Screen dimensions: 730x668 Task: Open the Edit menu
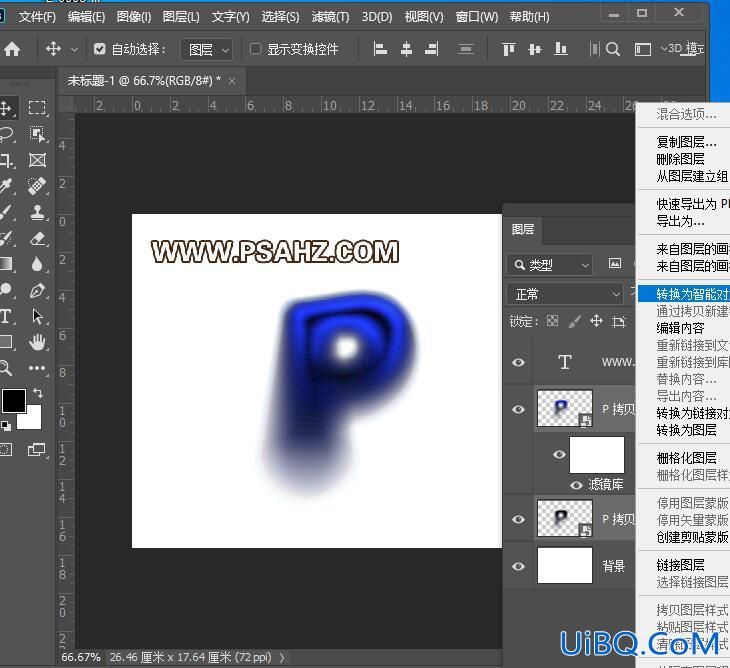click(86, 17)
